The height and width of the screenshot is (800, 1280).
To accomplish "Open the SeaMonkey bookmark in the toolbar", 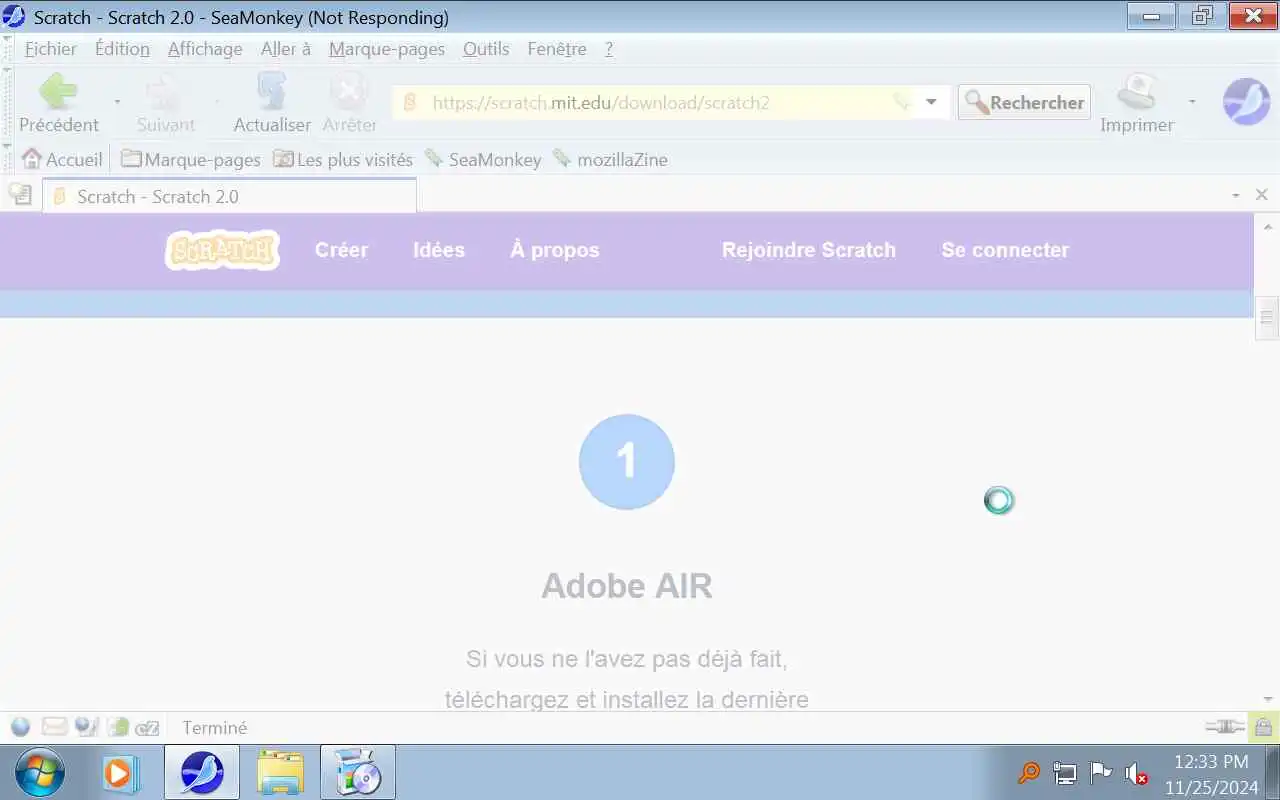I will [483, 159].
